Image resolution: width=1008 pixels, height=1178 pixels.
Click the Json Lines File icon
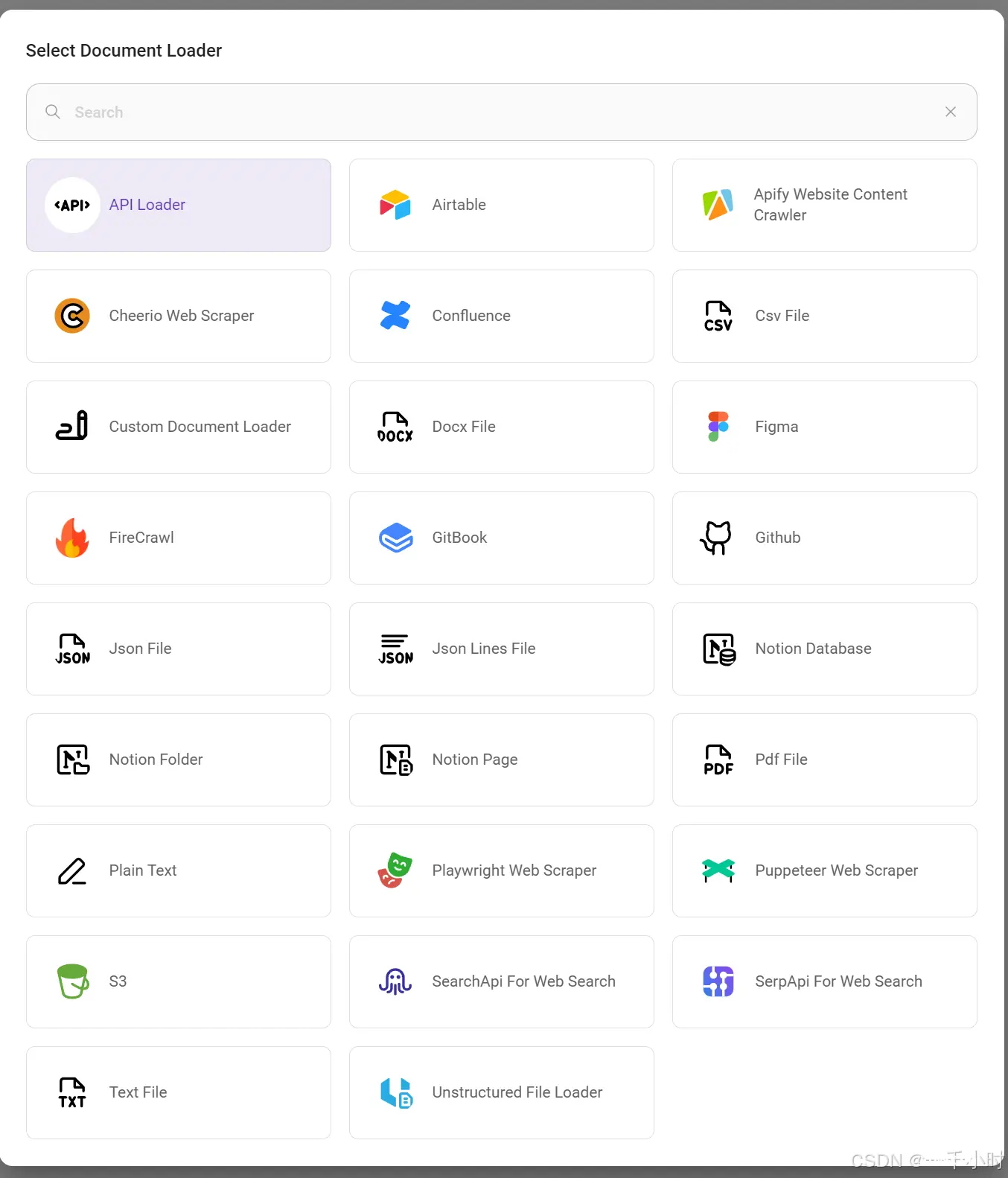(x=395, y=649)
